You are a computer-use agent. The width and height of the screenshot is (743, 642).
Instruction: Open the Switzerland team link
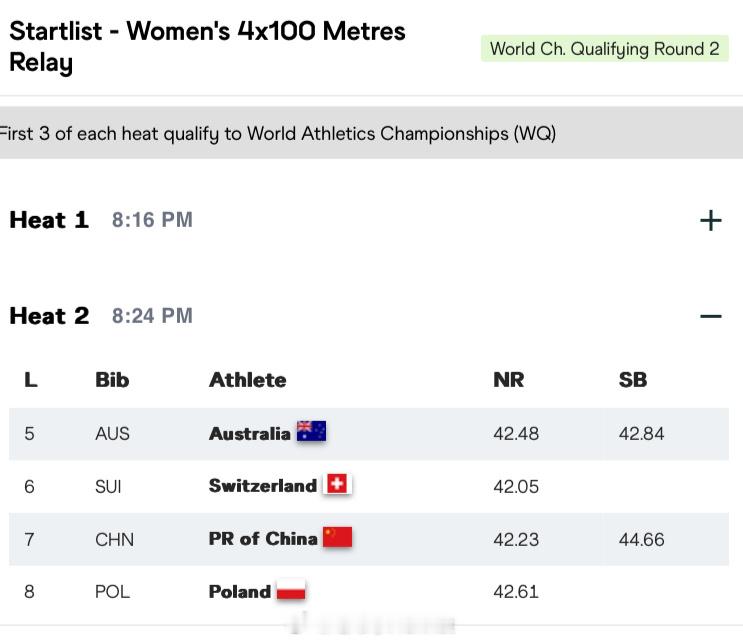pos(262,486)
